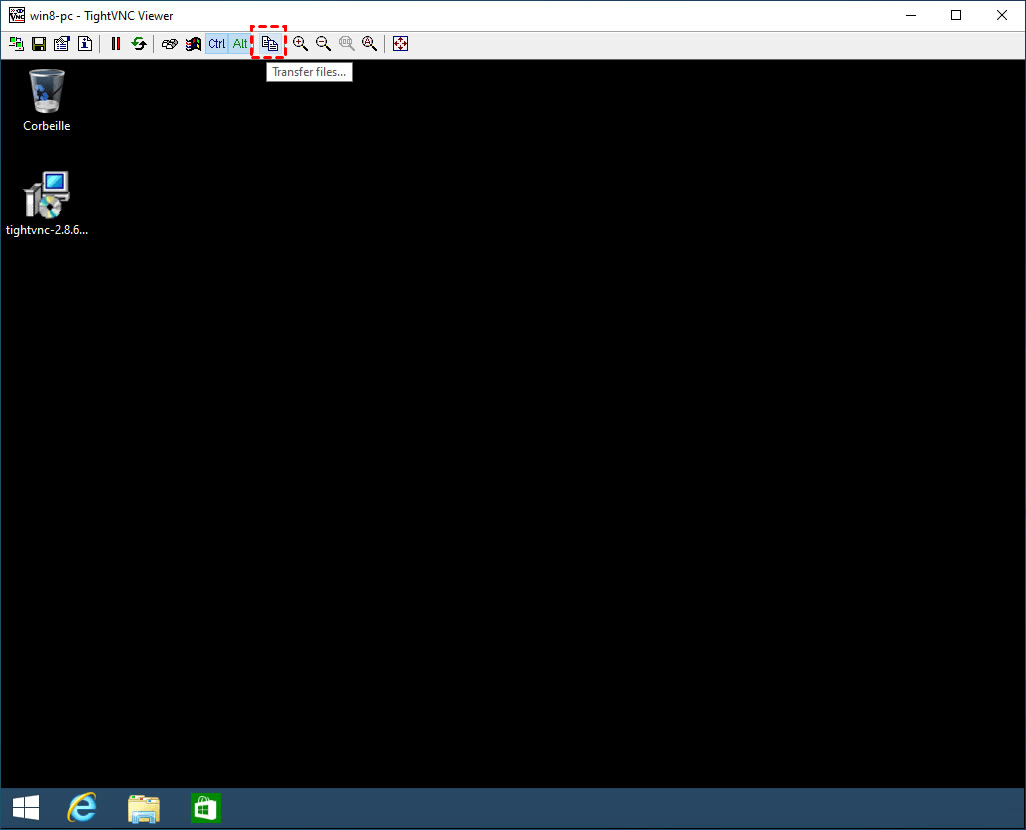Open Windows Store from remote taskbar
The height and width of the screenshot is (830, 1026).
[x=205, y=808]
